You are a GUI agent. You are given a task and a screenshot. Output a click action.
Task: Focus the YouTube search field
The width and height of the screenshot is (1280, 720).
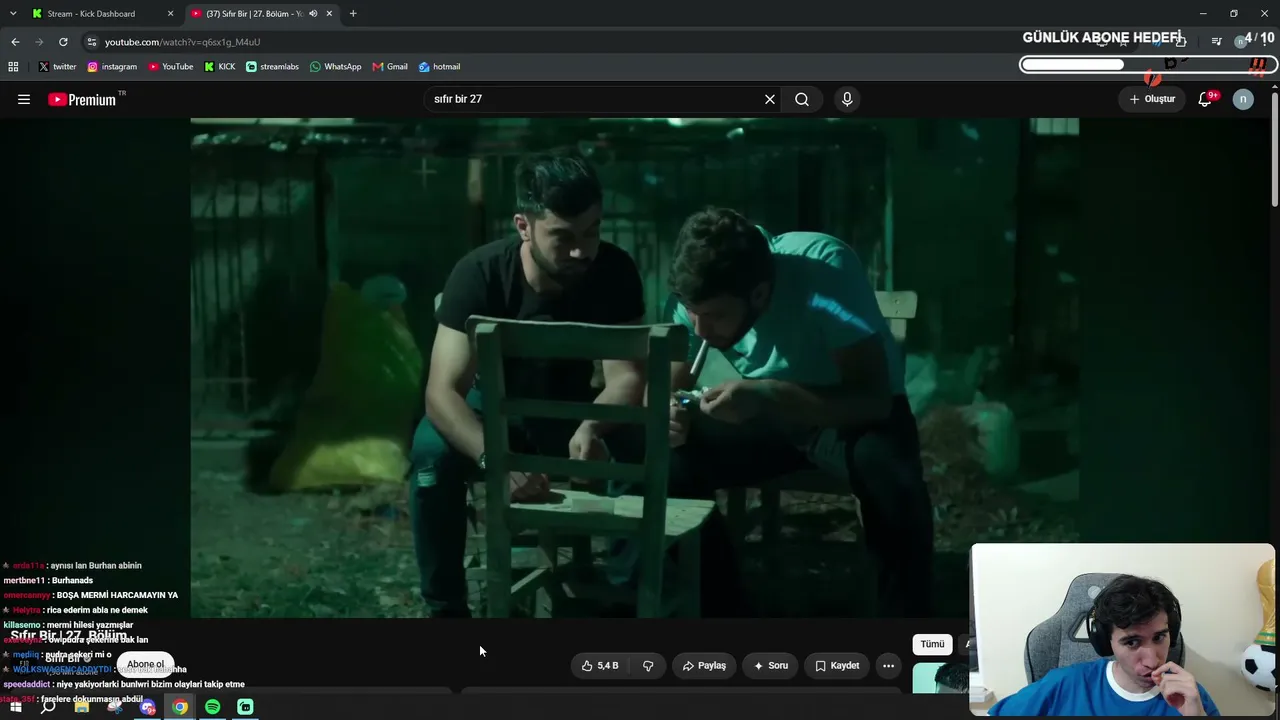595,99
